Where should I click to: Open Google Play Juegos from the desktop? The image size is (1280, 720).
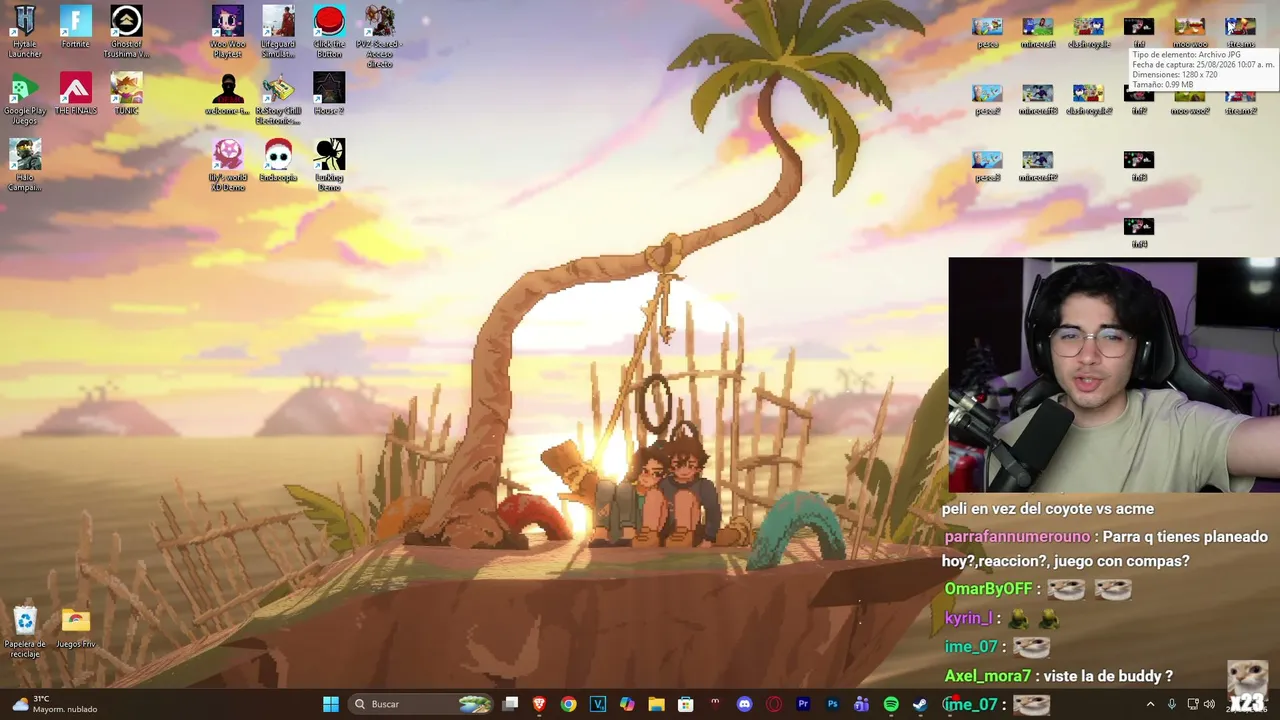click(25, 98)
